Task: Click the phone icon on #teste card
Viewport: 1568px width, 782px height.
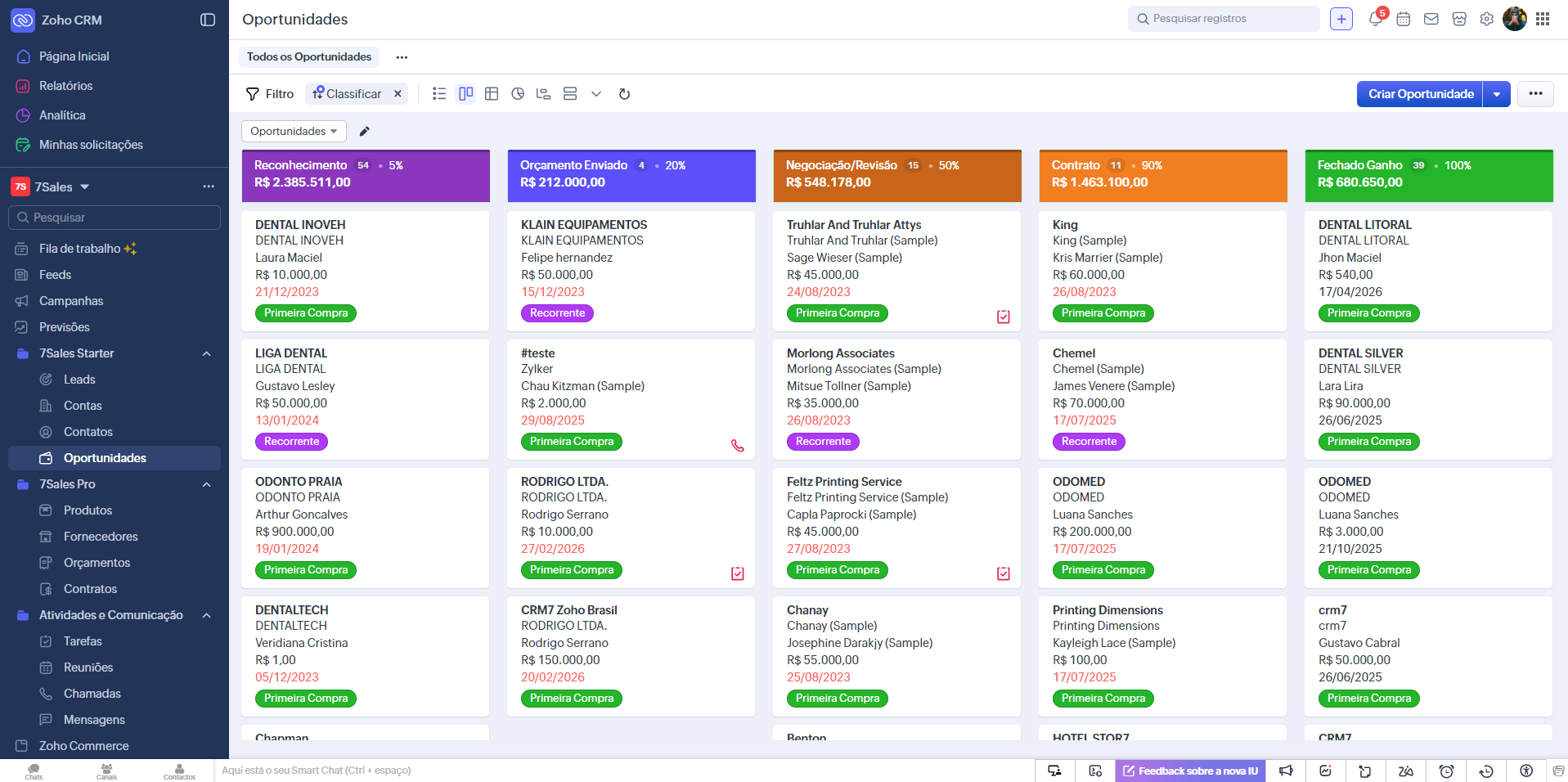Action: (x=738, y=446)
